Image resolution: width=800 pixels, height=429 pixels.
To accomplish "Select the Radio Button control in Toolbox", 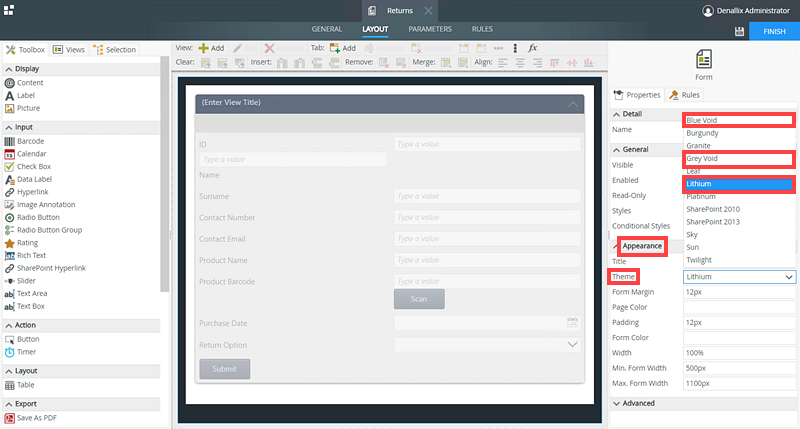I will [38, 217].
